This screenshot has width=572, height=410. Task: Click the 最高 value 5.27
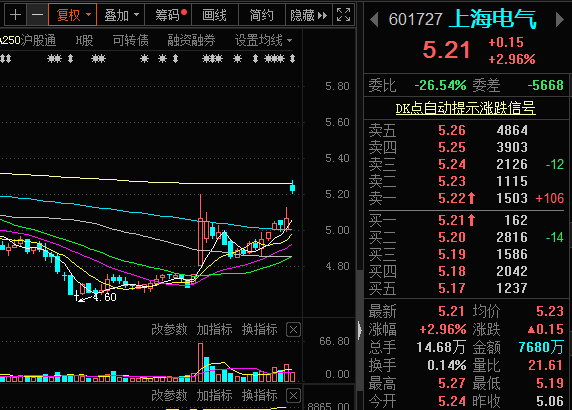click(x=452, y=383)
